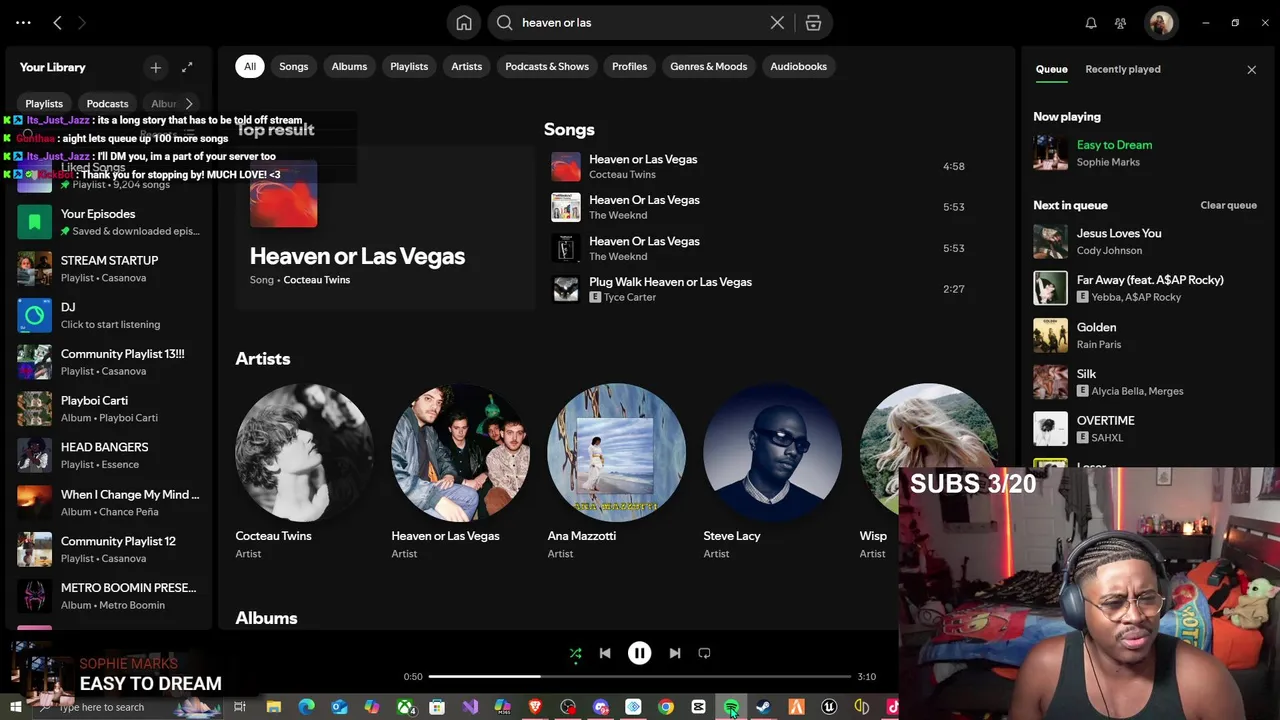Open the STREAM STARTUP playlist

coord(109,268)
